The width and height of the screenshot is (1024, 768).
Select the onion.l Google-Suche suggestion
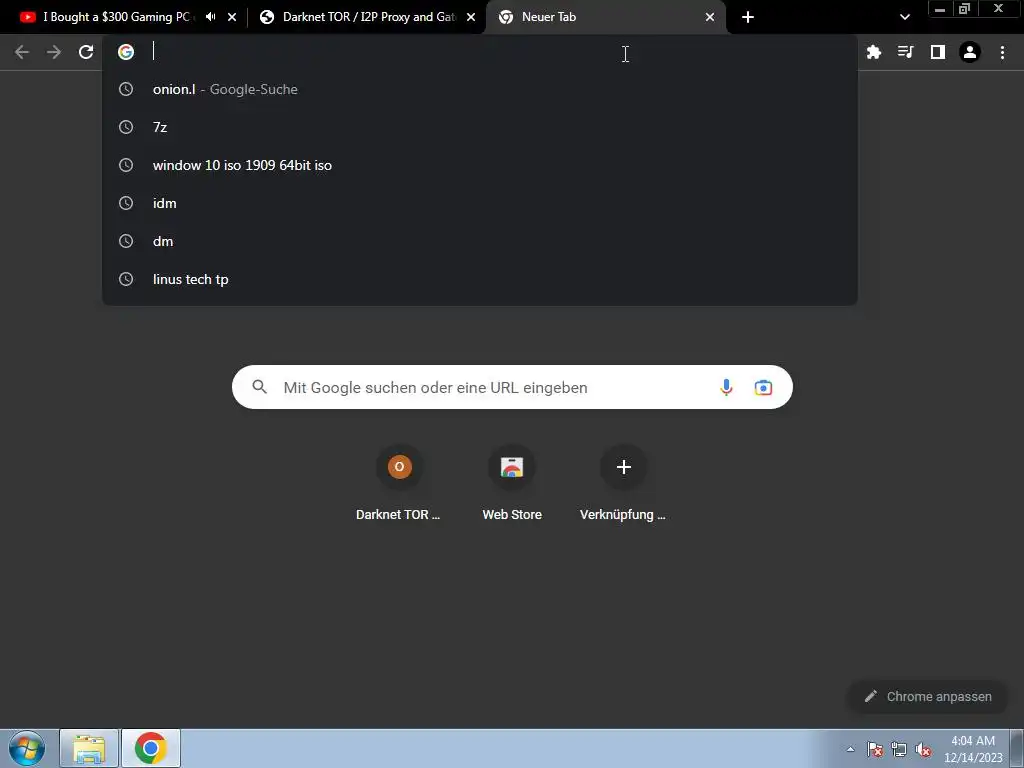click(480, 89)
